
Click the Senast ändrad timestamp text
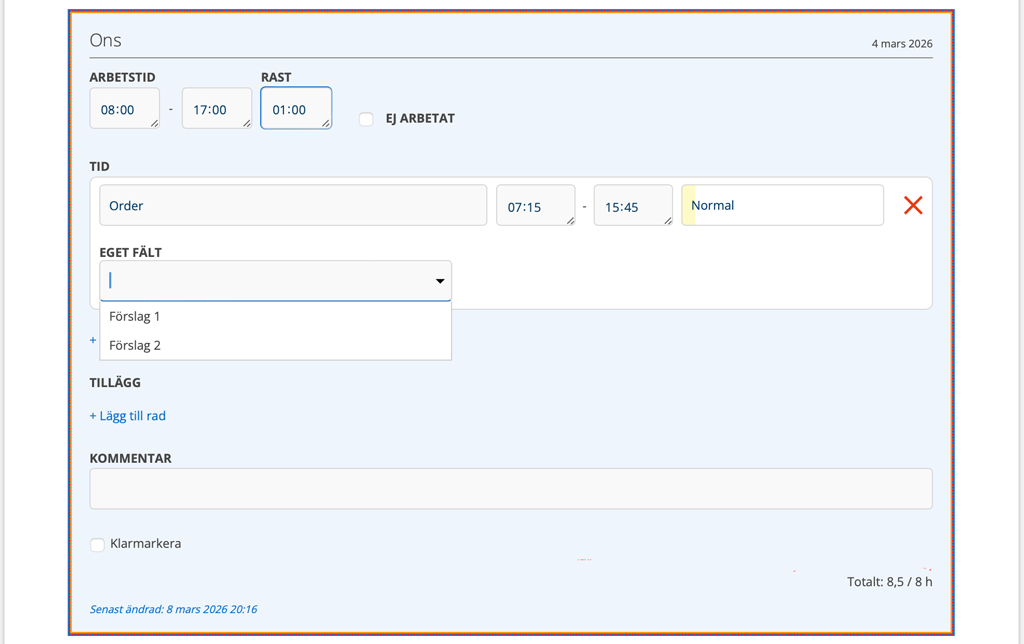click(x=173, y=609)
